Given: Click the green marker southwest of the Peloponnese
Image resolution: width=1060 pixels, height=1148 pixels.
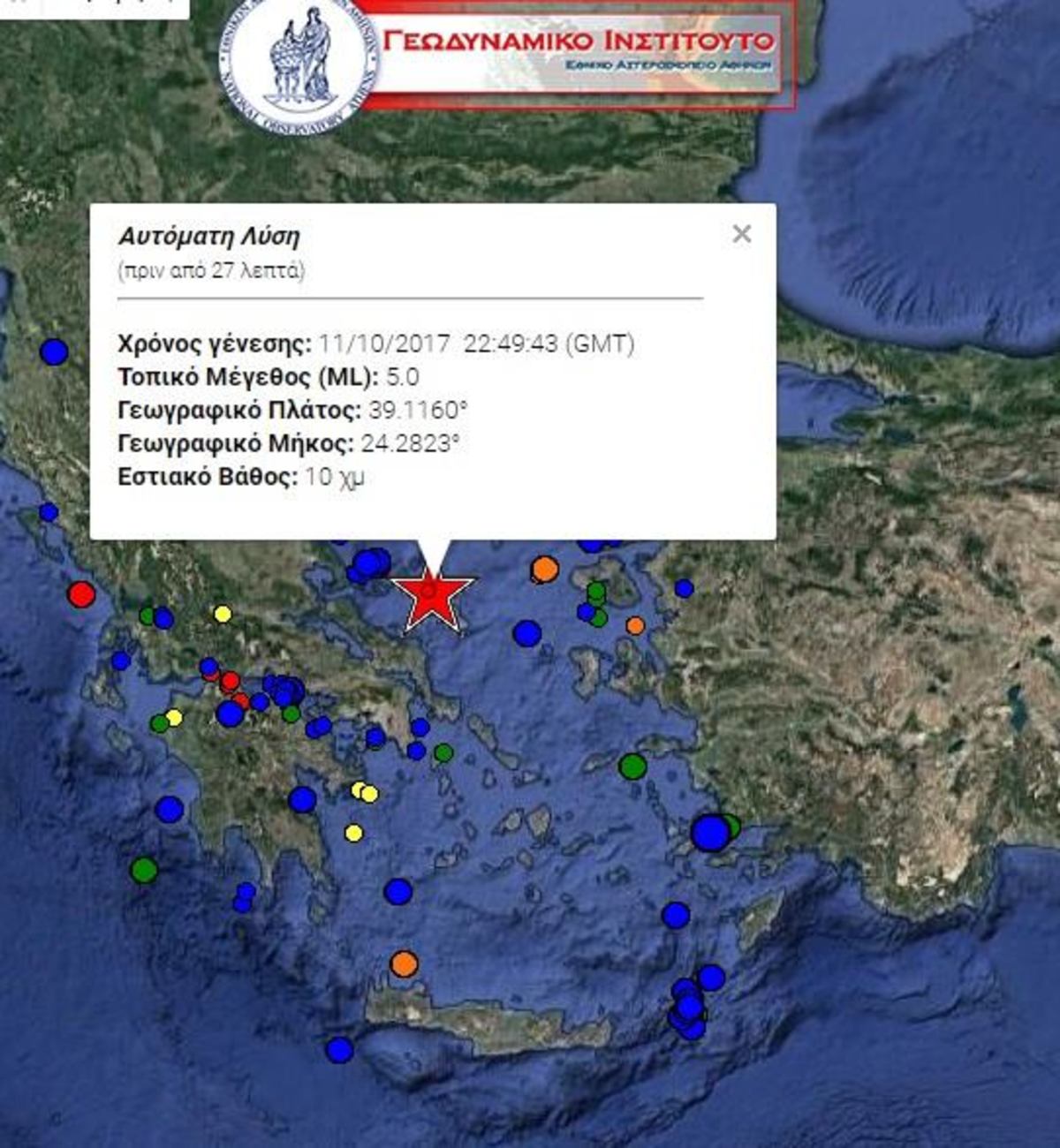Looking at the screenshot, I should pos(144,870).
